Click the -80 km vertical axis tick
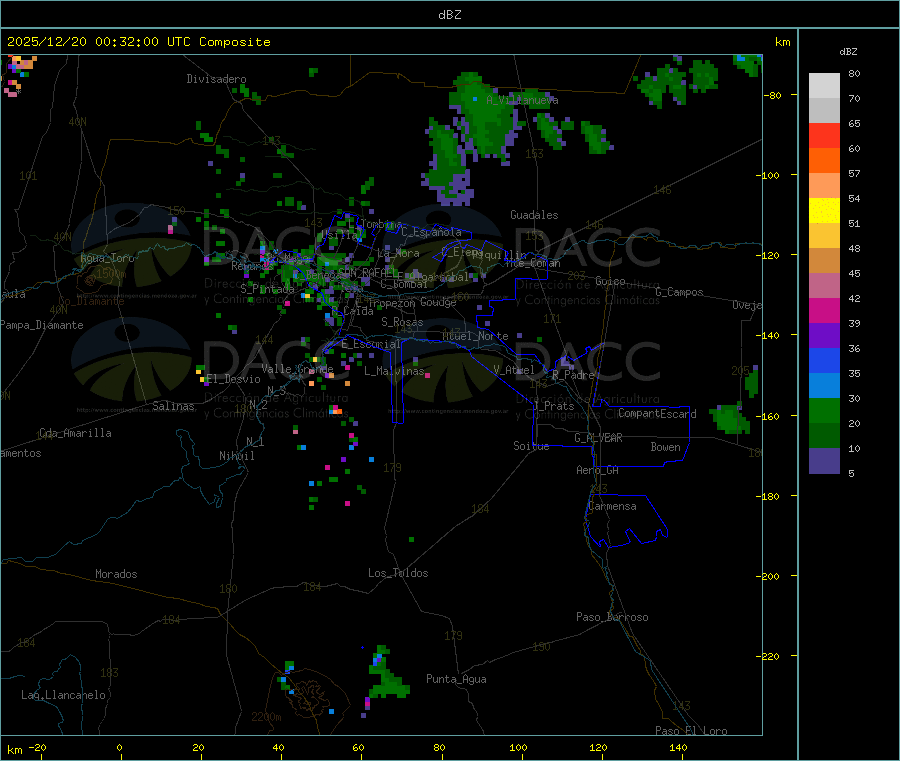The width and height of the screenshot is (900, 761). pos(773,95)
